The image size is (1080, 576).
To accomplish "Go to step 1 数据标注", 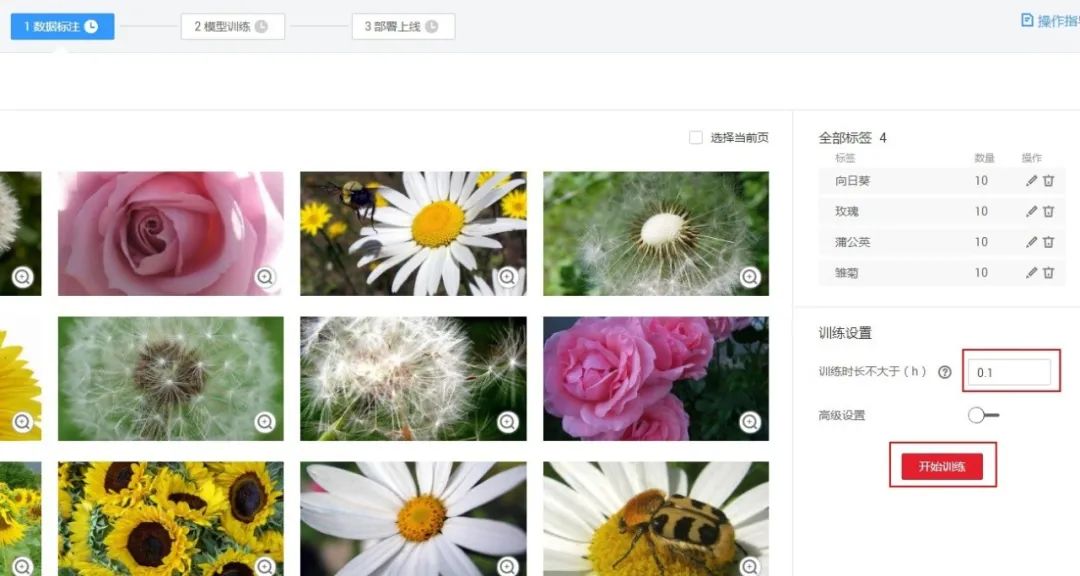I will click(62, 26).
